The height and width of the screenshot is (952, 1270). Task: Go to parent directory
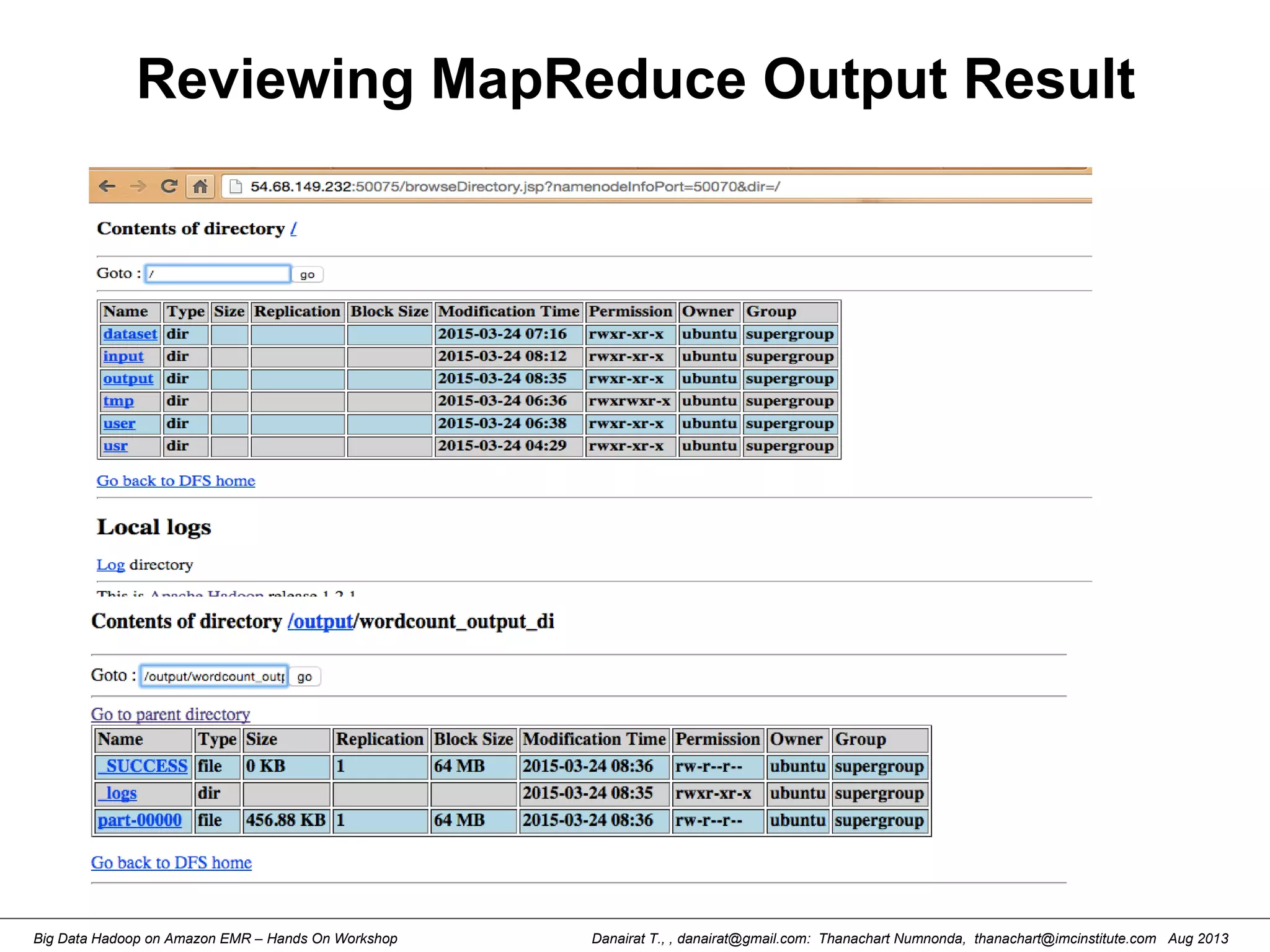[x=171, y=715]
